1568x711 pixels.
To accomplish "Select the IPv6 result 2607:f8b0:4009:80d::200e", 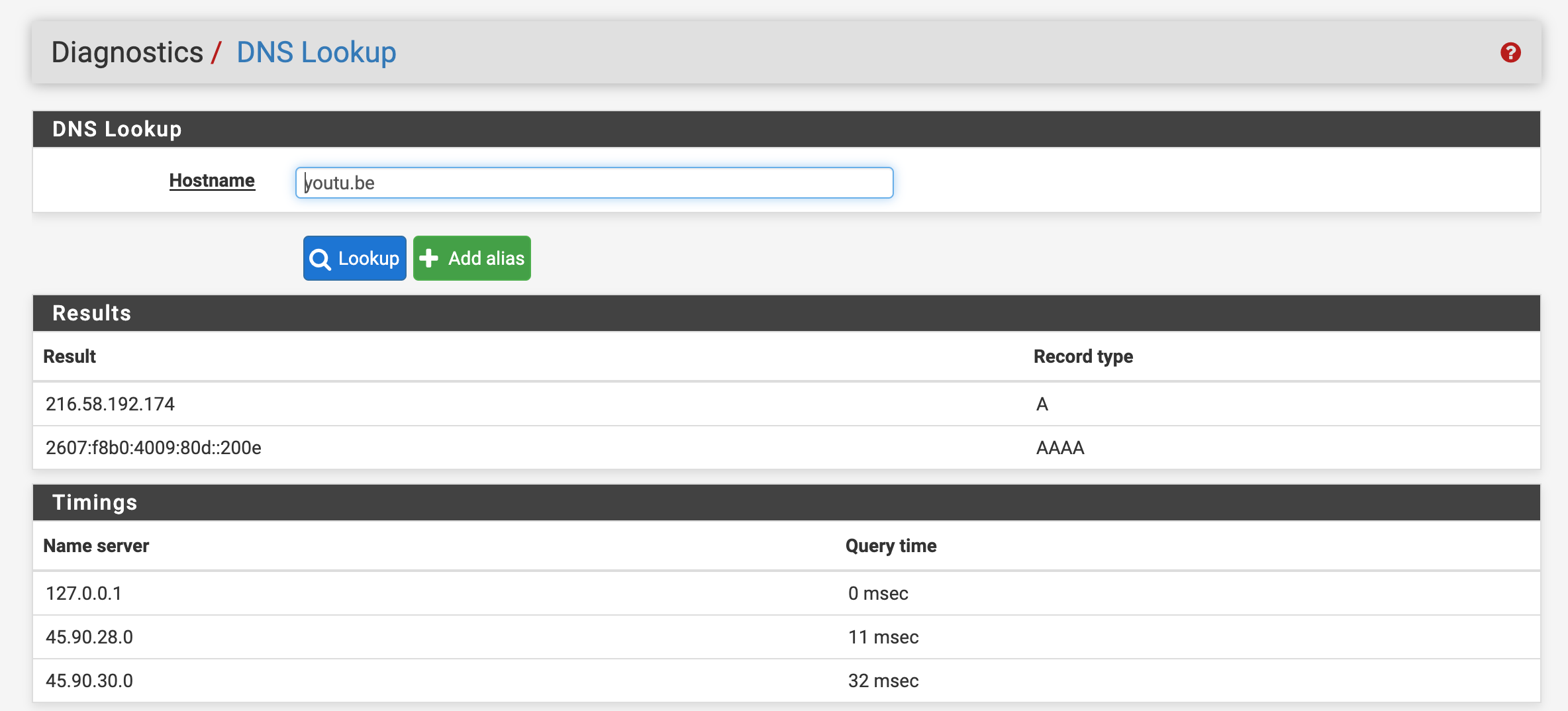I will click(x=154, y=448).
